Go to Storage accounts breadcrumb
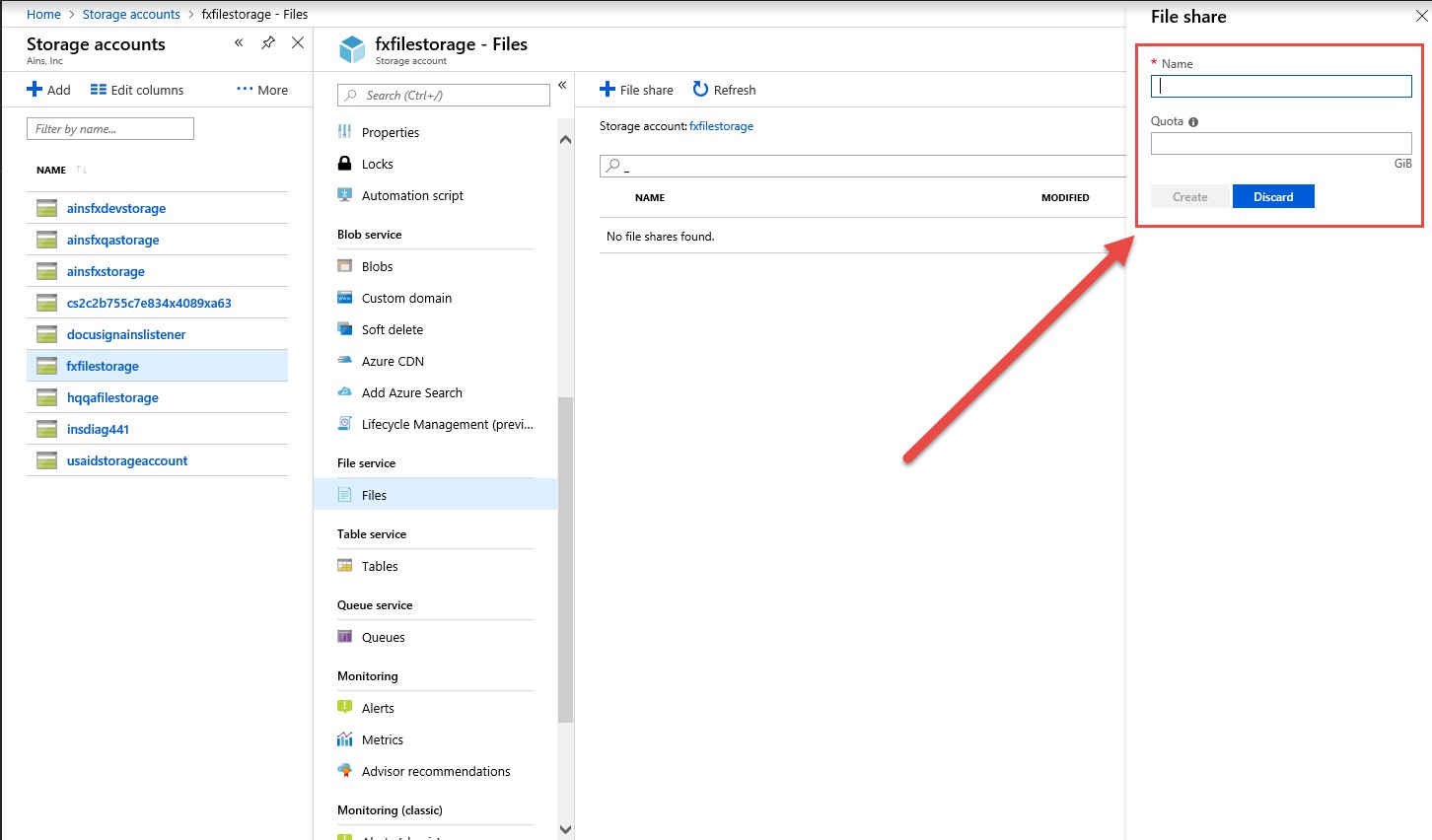 [x=131, y=14]
